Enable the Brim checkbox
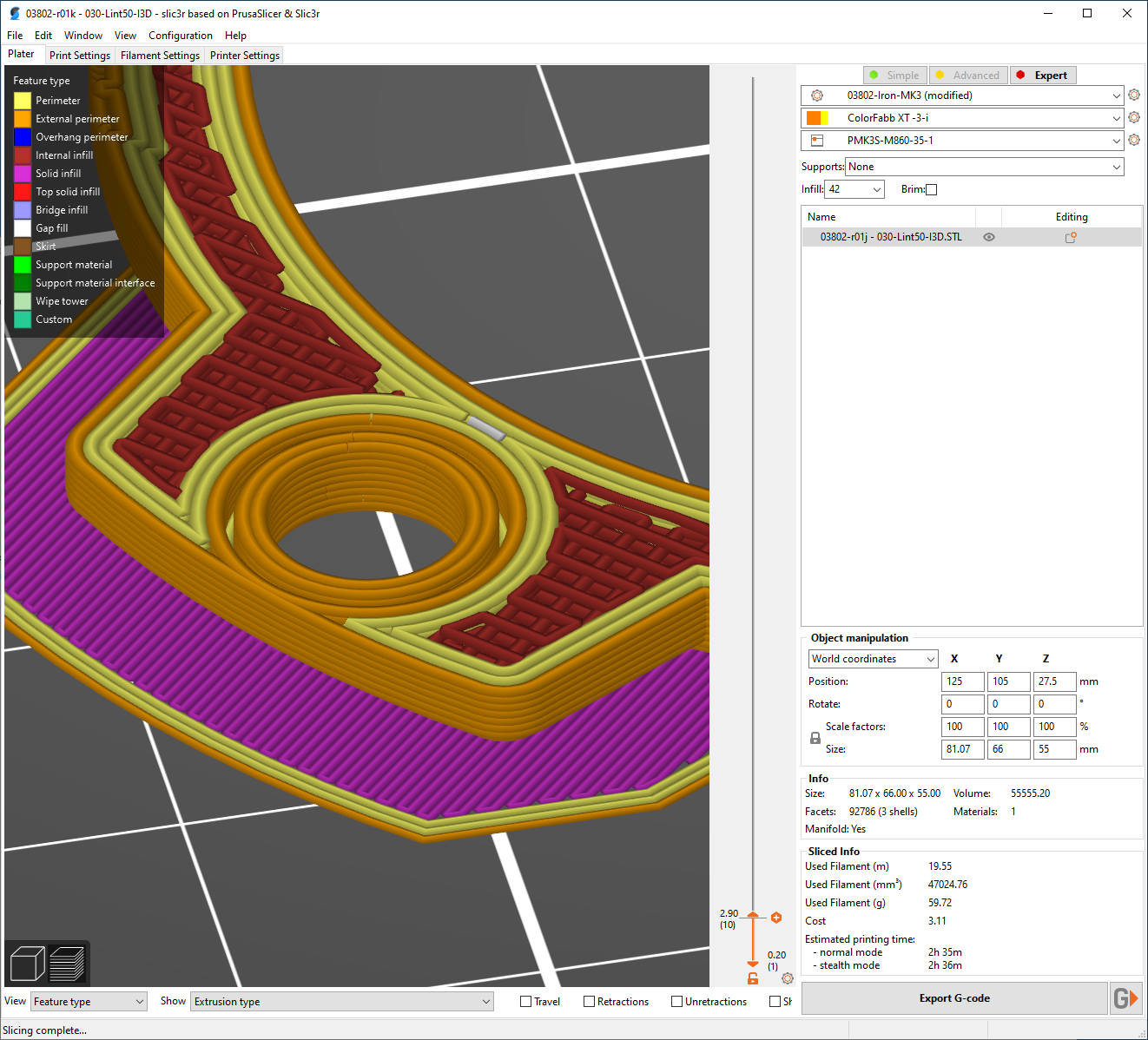This screenshot has width=1148, height=1040. 932,189
